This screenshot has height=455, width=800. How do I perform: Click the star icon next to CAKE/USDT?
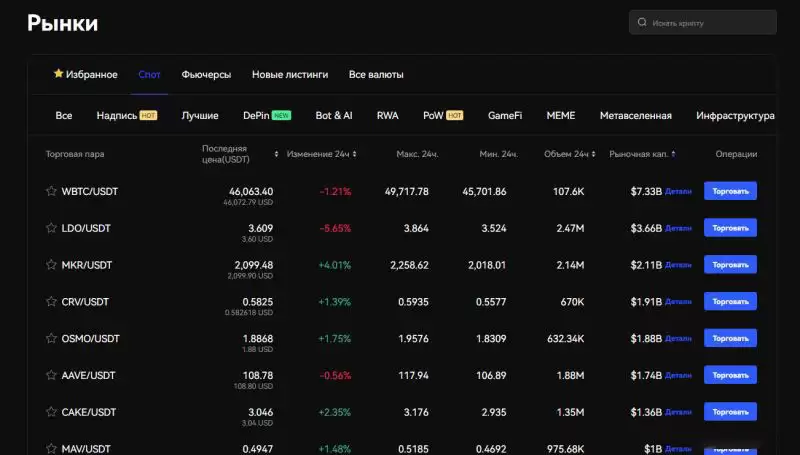(x=51, y=411)
